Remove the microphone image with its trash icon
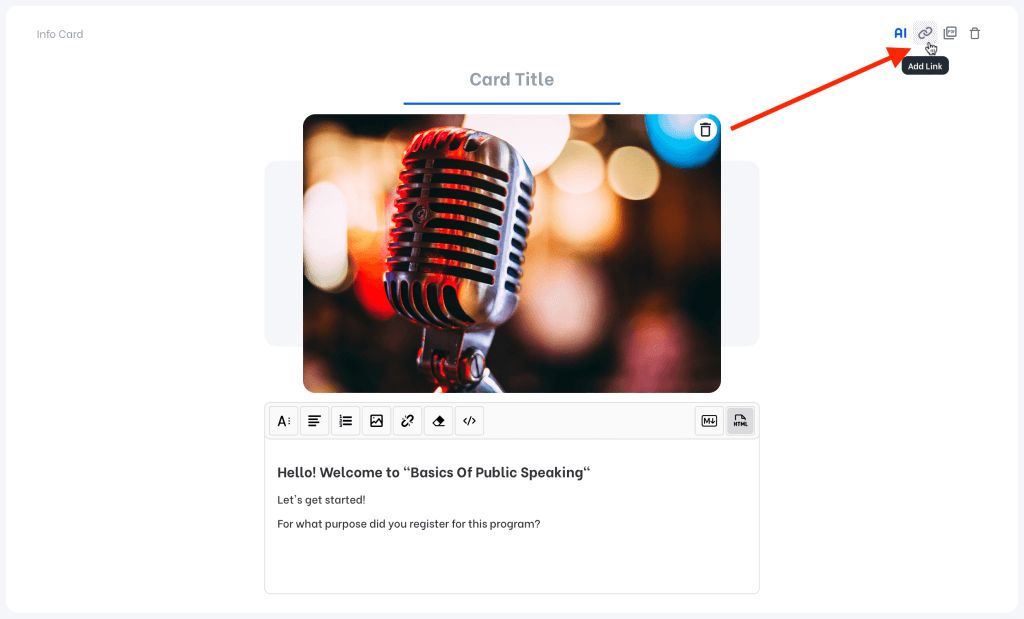The width and height of the screenshot is (1024, 619). coord(705,130)
